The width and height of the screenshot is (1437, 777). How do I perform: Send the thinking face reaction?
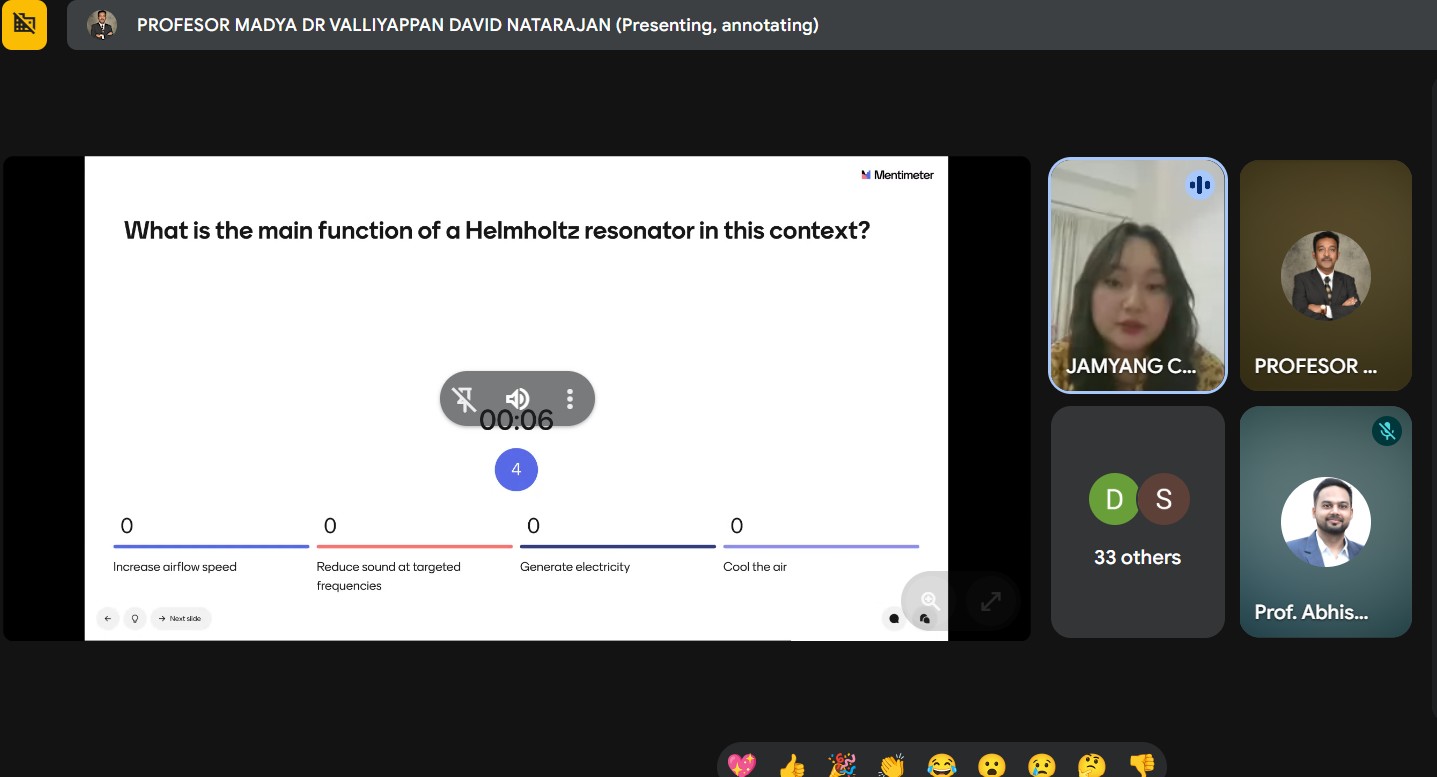pos(1091,765)
